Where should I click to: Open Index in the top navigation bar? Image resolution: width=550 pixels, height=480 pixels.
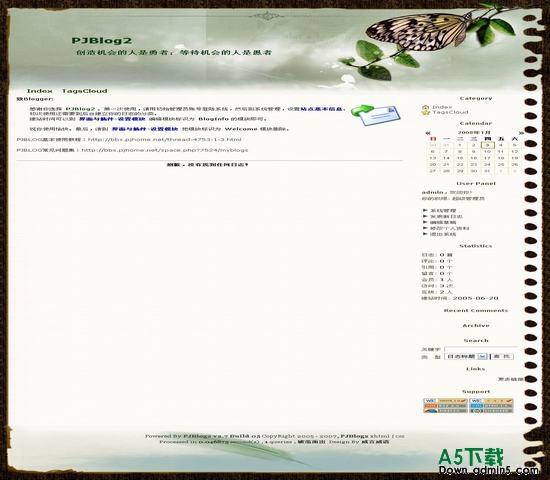[40, 91]
